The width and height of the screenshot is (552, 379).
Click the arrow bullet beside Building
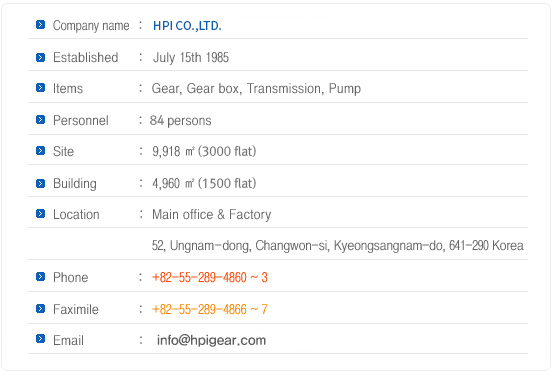(x=40, y=183)
